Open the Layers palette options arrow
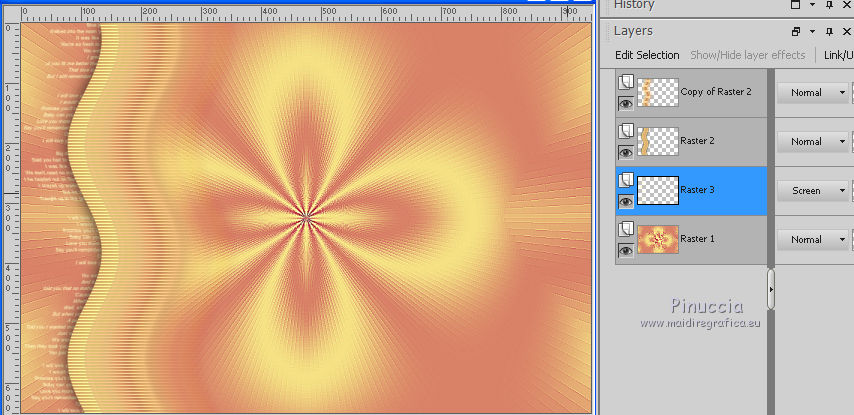 pos(813,32)
